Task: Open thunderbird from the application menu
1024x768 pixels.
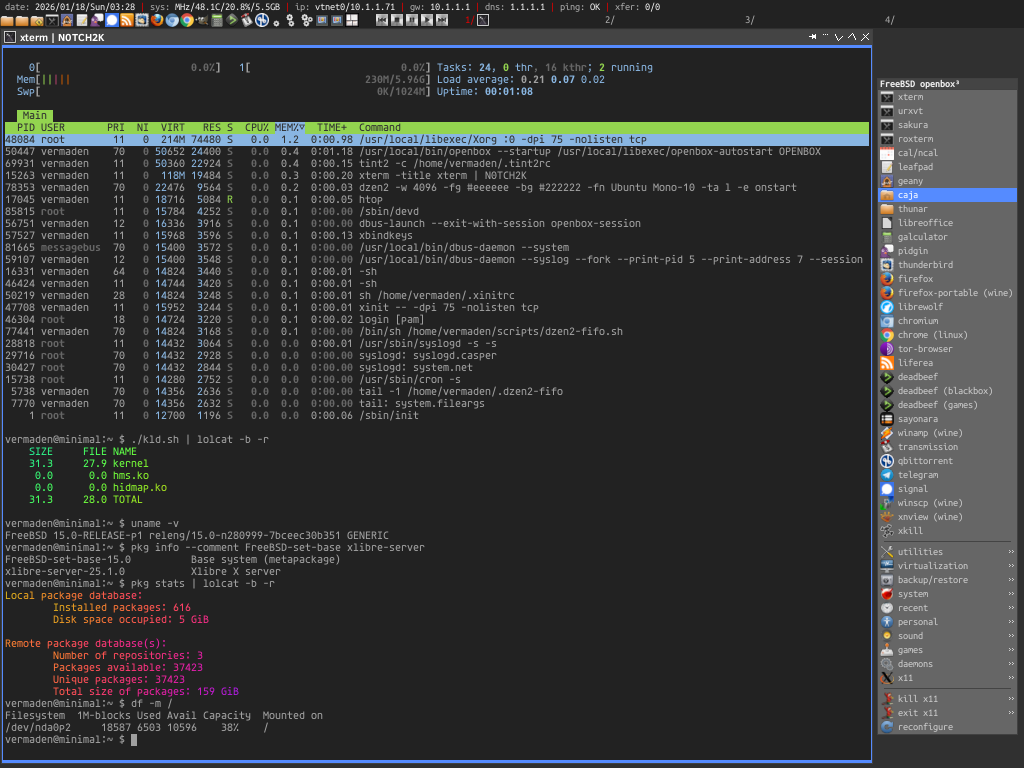Action: coord(924,265)
